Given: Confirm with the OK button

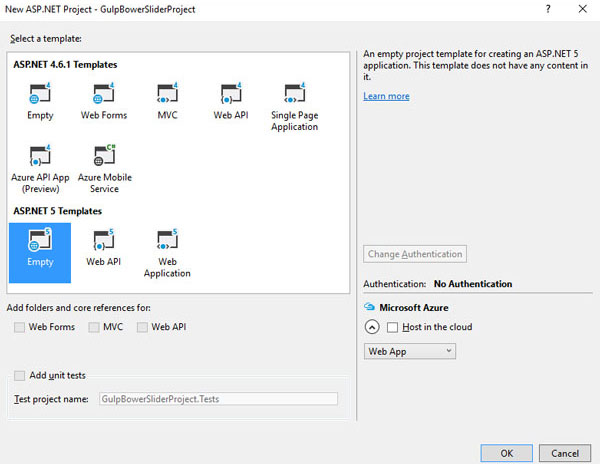Looking at the screenshot, I should (x=506, y=453).
